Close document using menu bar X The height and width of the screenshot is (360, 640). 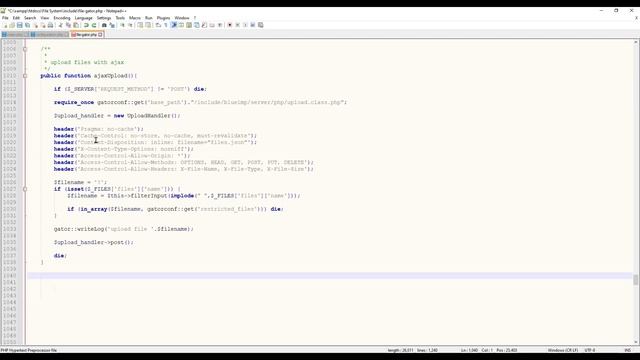click(x=636, y=18)
